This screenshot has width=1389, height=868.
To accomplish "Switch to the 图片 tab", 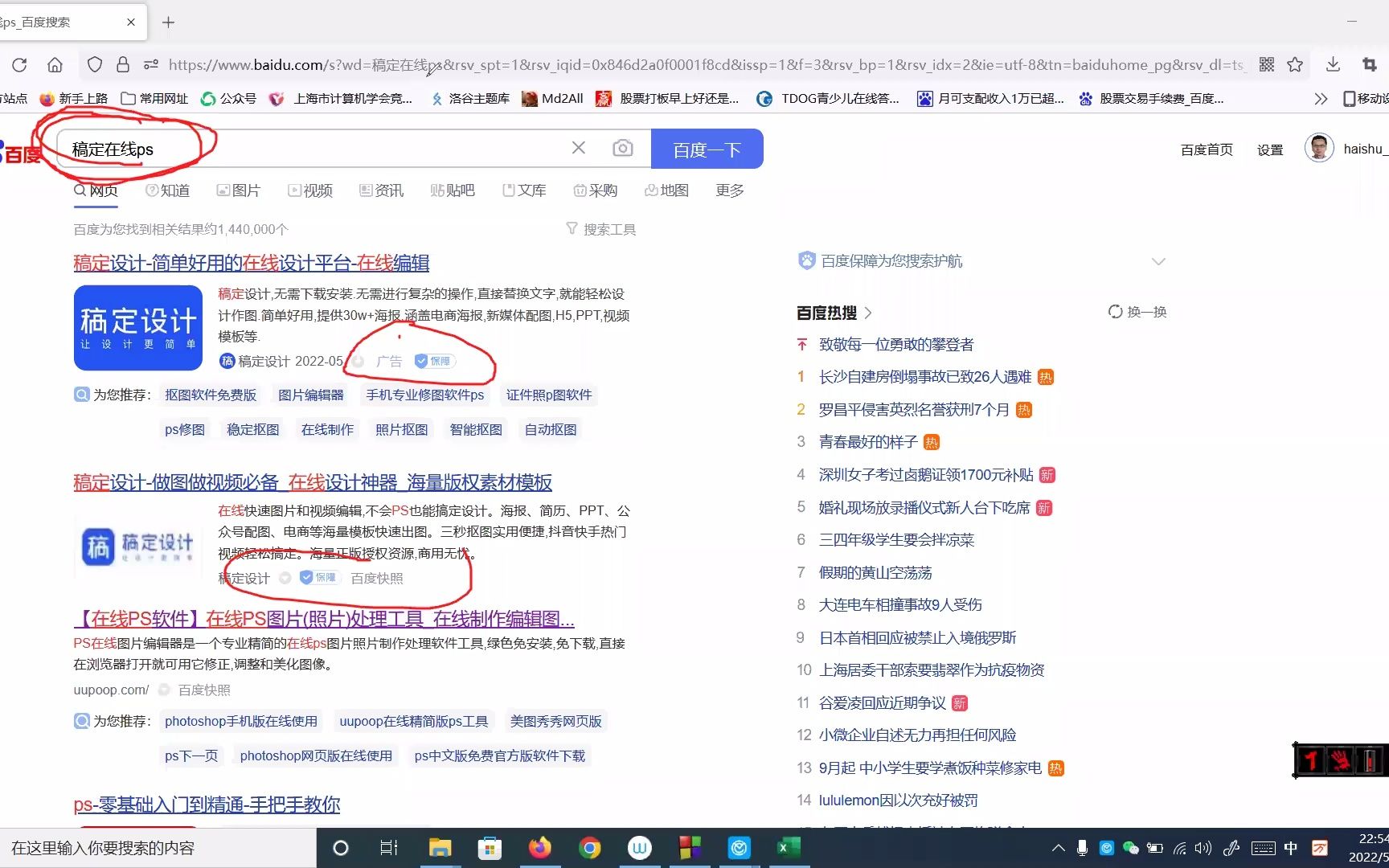I will (x=239, y=190).
